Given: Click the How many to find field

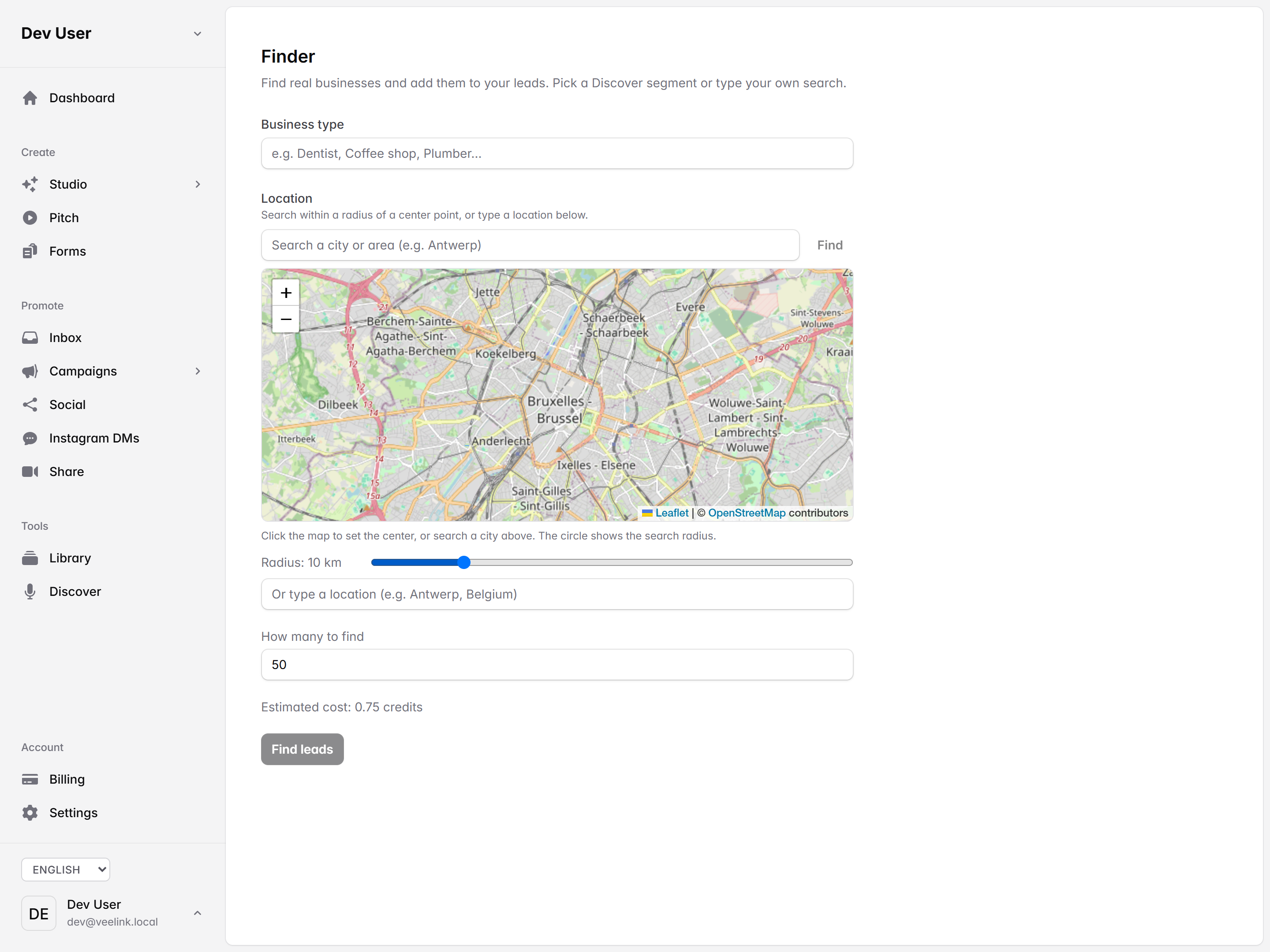Looking at the screenshot, I should pyautogui.click(x=557, y=665).
